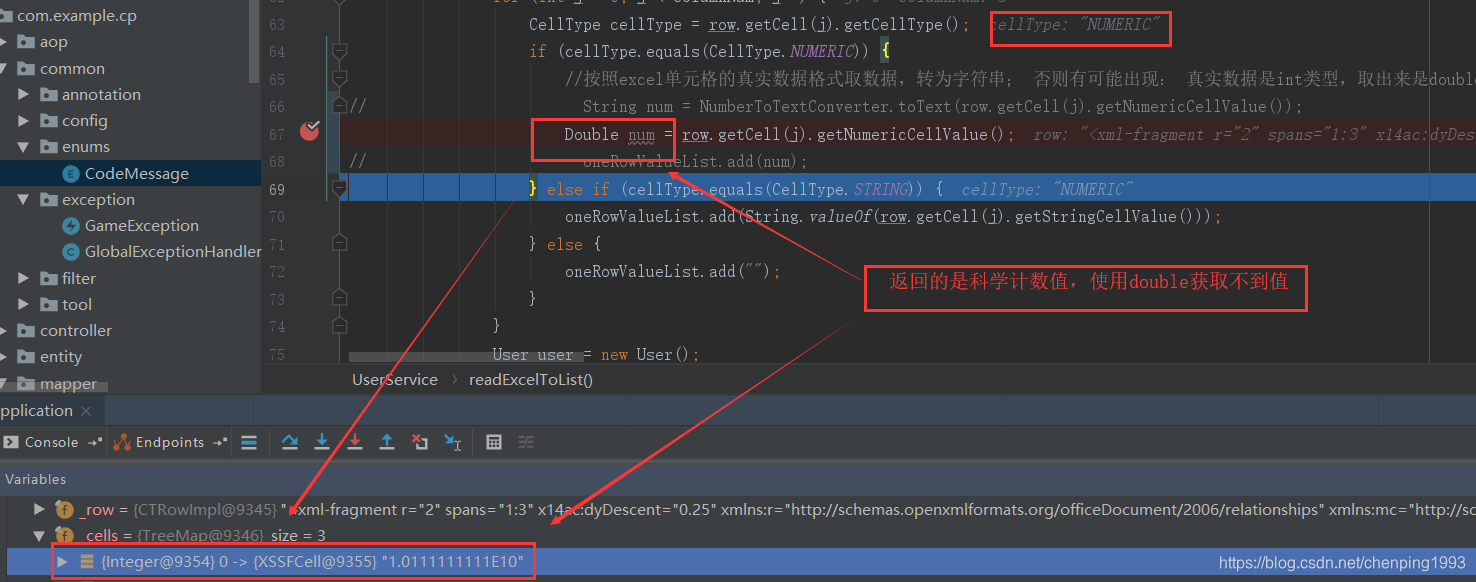Screen dimensions: 1476x582
Task: Click the config package folder icon
Action: 49,121
